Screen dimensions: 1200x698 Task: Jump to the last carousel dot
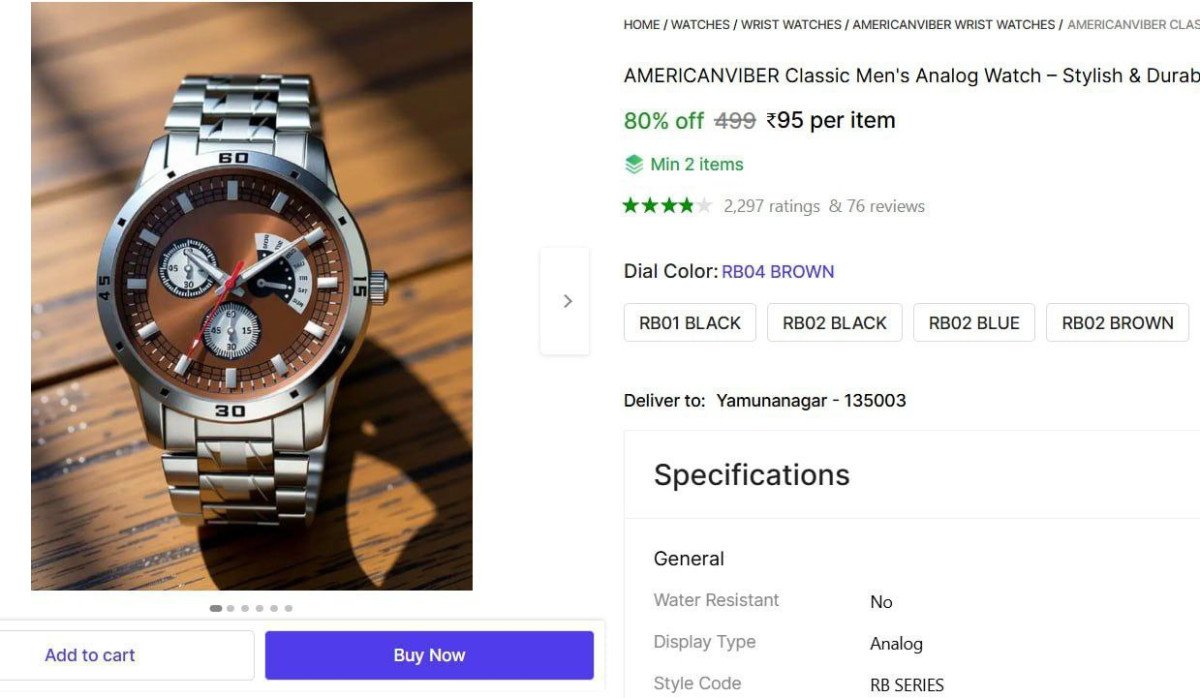[289, 608]
